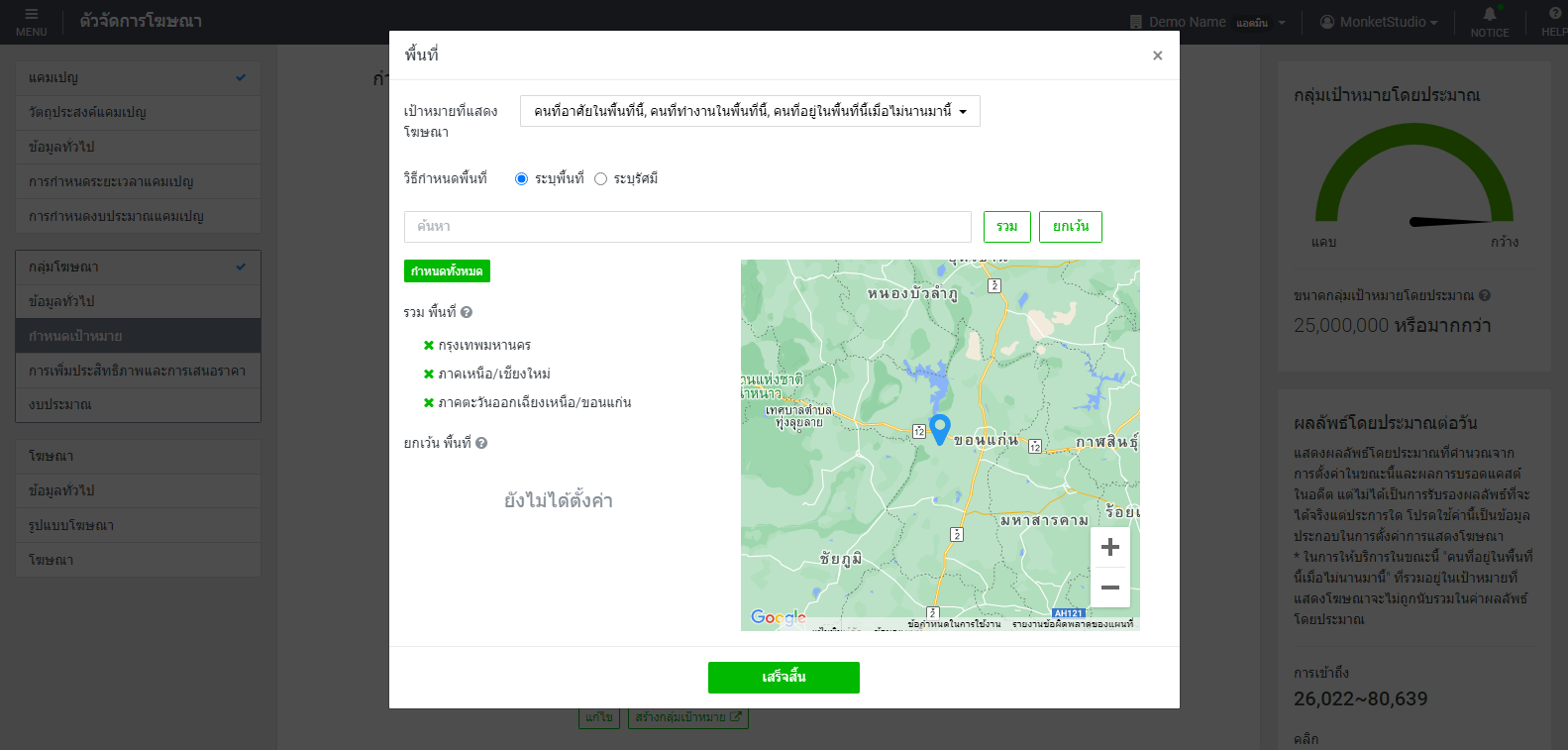The width and height of the screenshot is (1568, 750).
Task: Delete ภาคตะวันออกเฉียงเหนือ/ขอนแก่น area entry
Action: tap(429, 403)
